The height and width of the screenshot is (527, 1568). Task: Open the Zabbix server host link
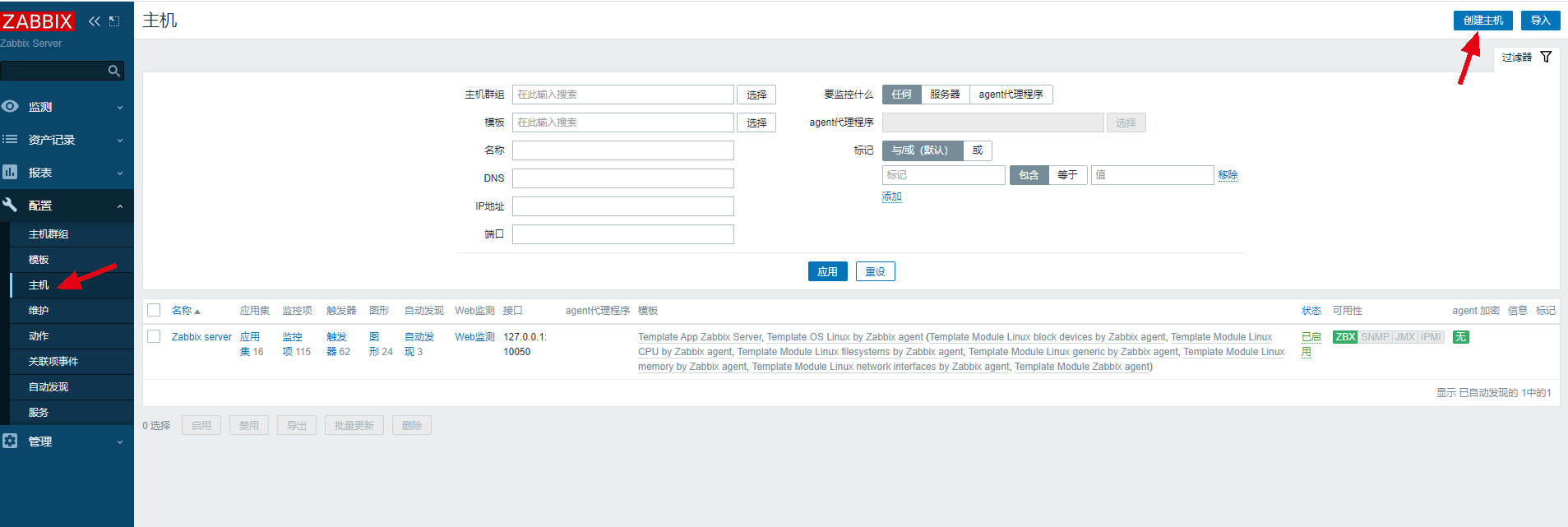click(x=201, y=337)
